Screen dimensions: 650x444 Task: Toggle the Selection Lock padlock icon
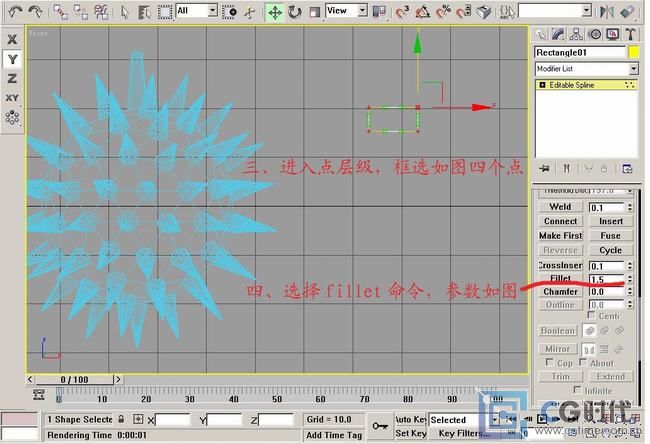point(121,419)
